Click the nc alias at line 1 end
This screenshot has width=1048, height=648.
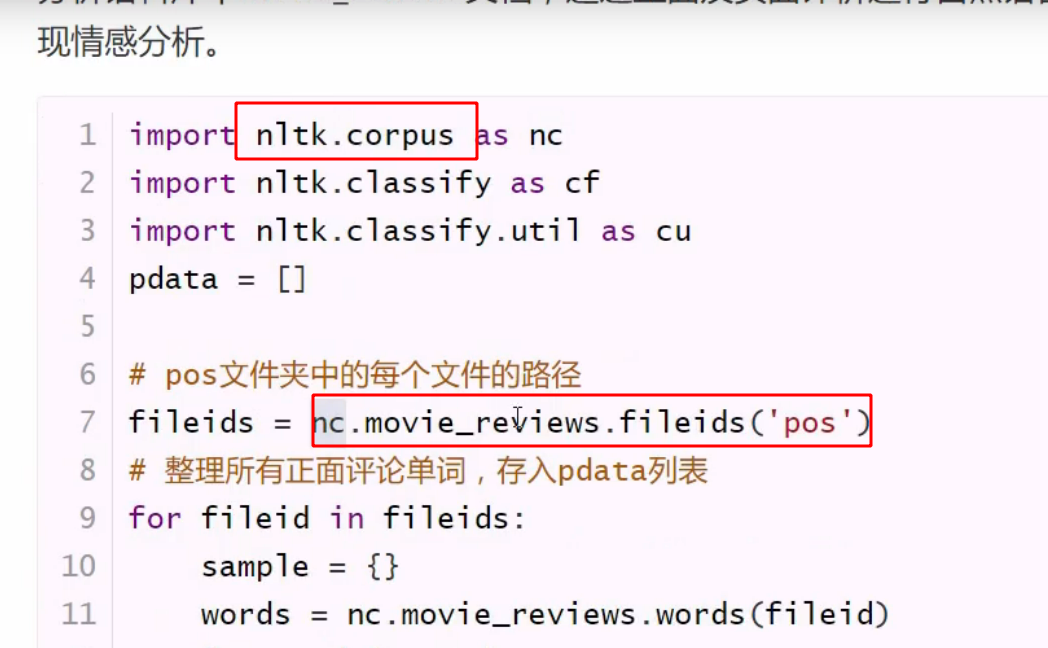pos(546,134)
